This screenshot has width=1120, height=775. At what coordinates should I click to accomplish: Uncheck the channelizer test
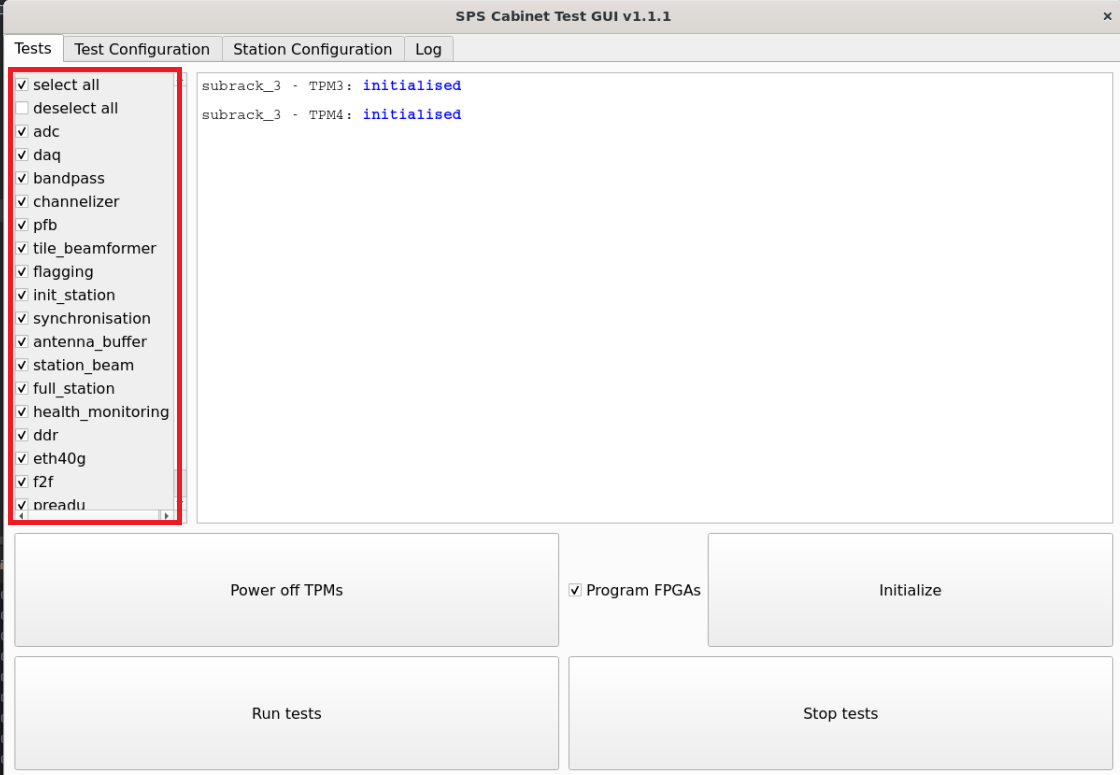coord(22,201)
